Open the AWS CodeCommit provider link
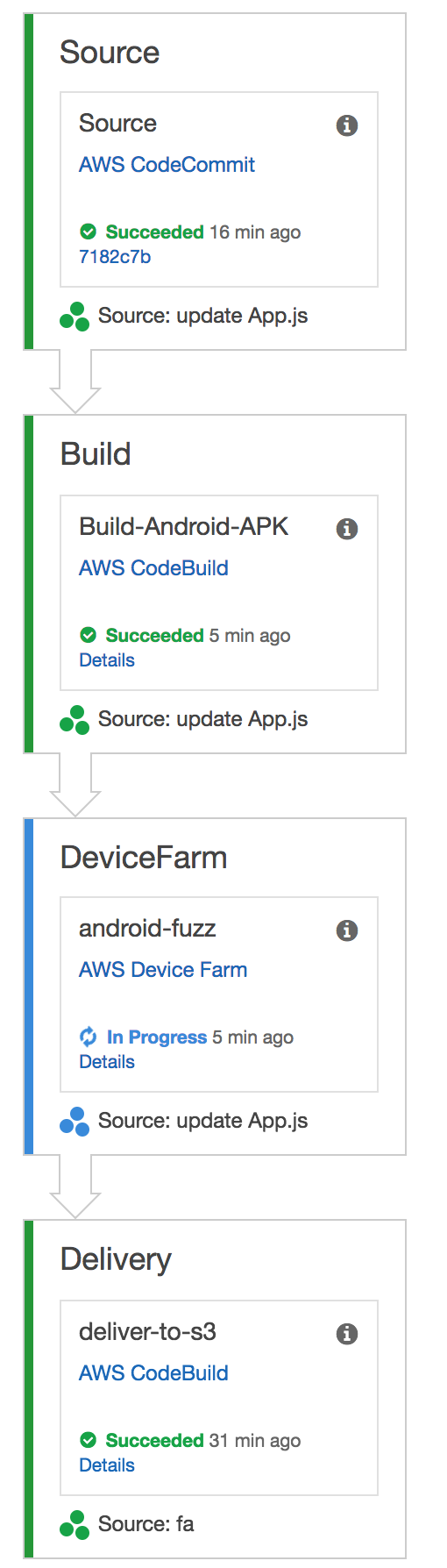The image size is (447, 1568). tap(167, 165)
